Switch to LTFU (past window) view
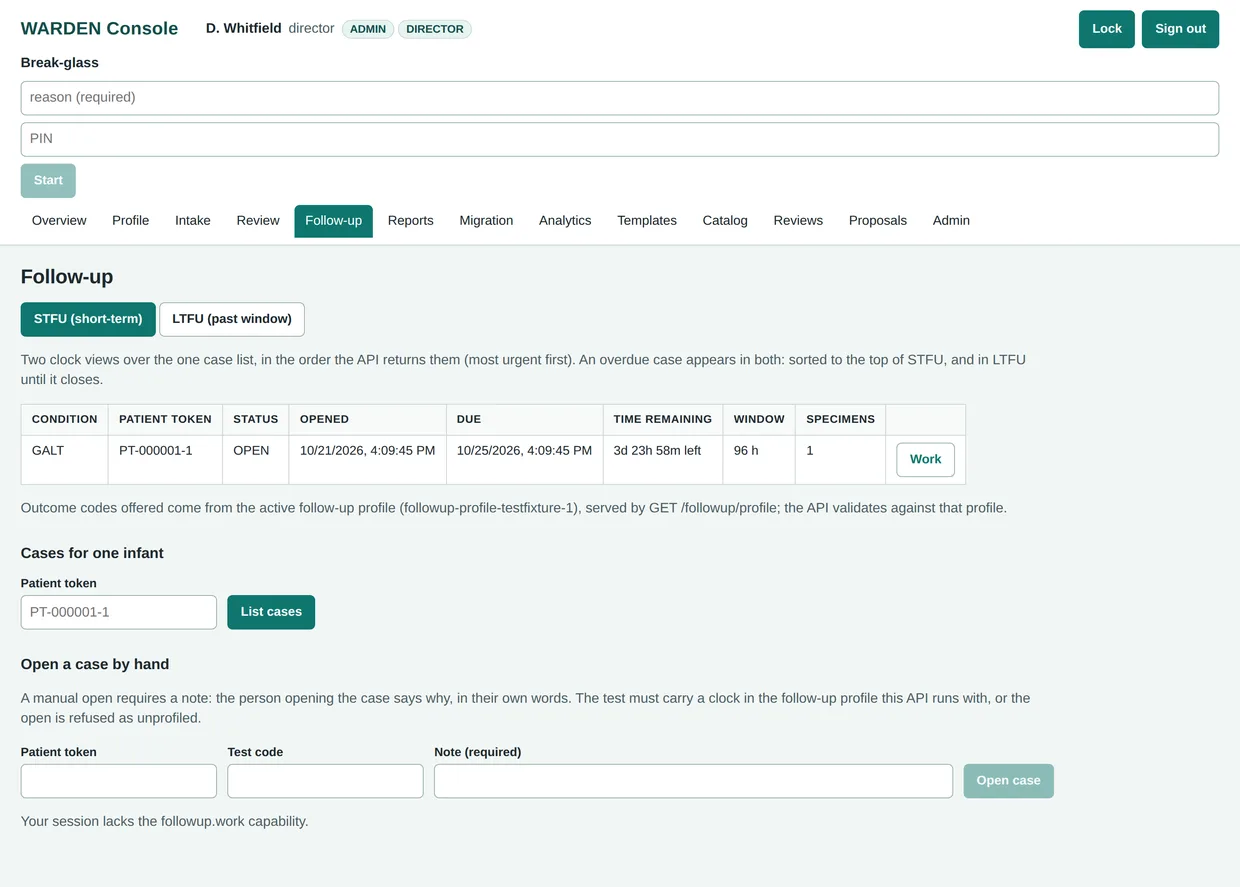Image resolution: width=1240 pixels, height=887 pixels. (x=232, y=319)
